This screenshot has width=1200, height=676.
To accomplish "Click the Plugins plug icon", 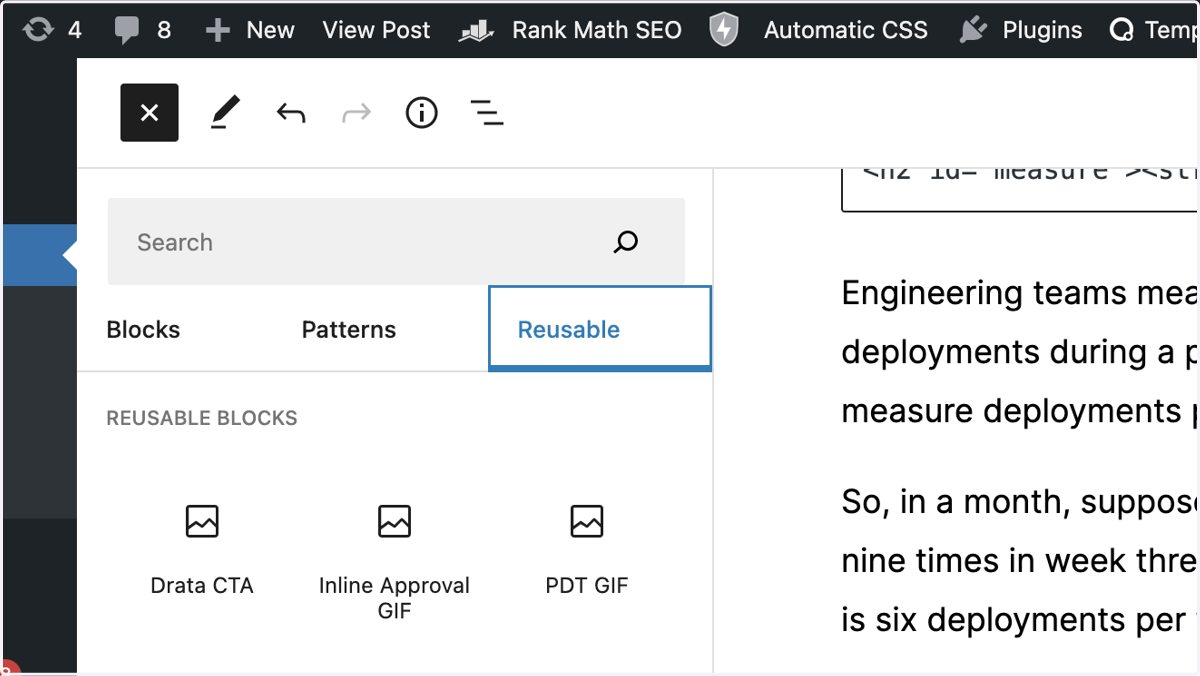I will pyautogui.click(x=973, y=30).
